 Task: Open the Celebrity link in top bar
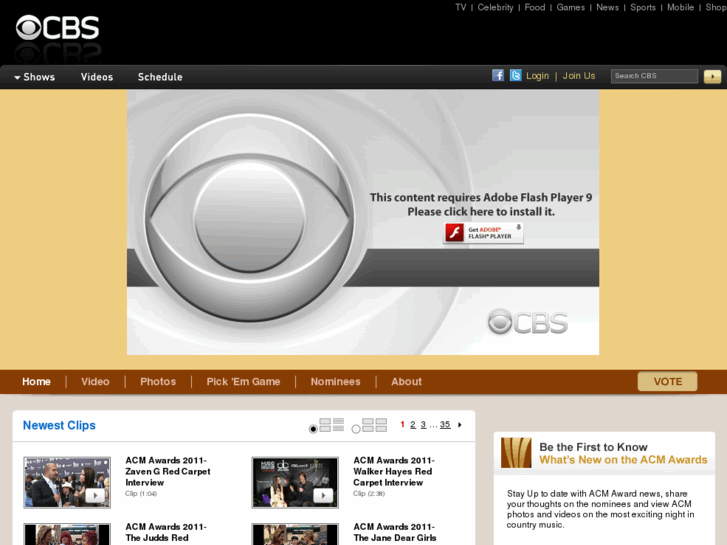(x=495, y=7)
